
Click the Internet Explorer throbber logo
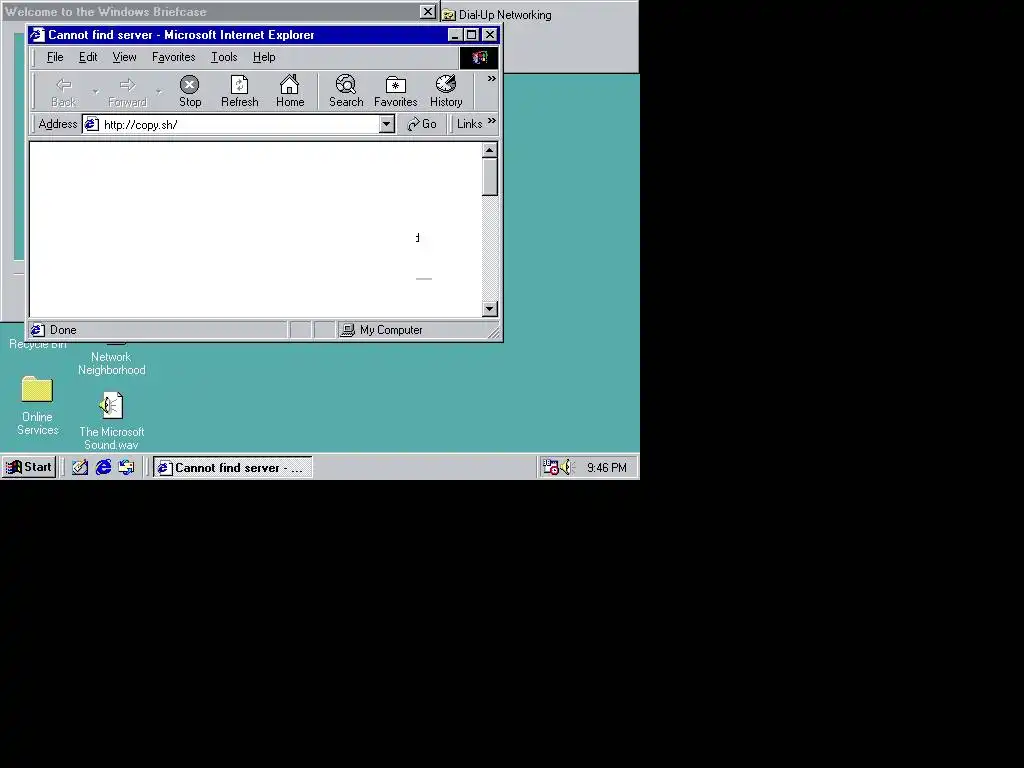tap(479, 57)
